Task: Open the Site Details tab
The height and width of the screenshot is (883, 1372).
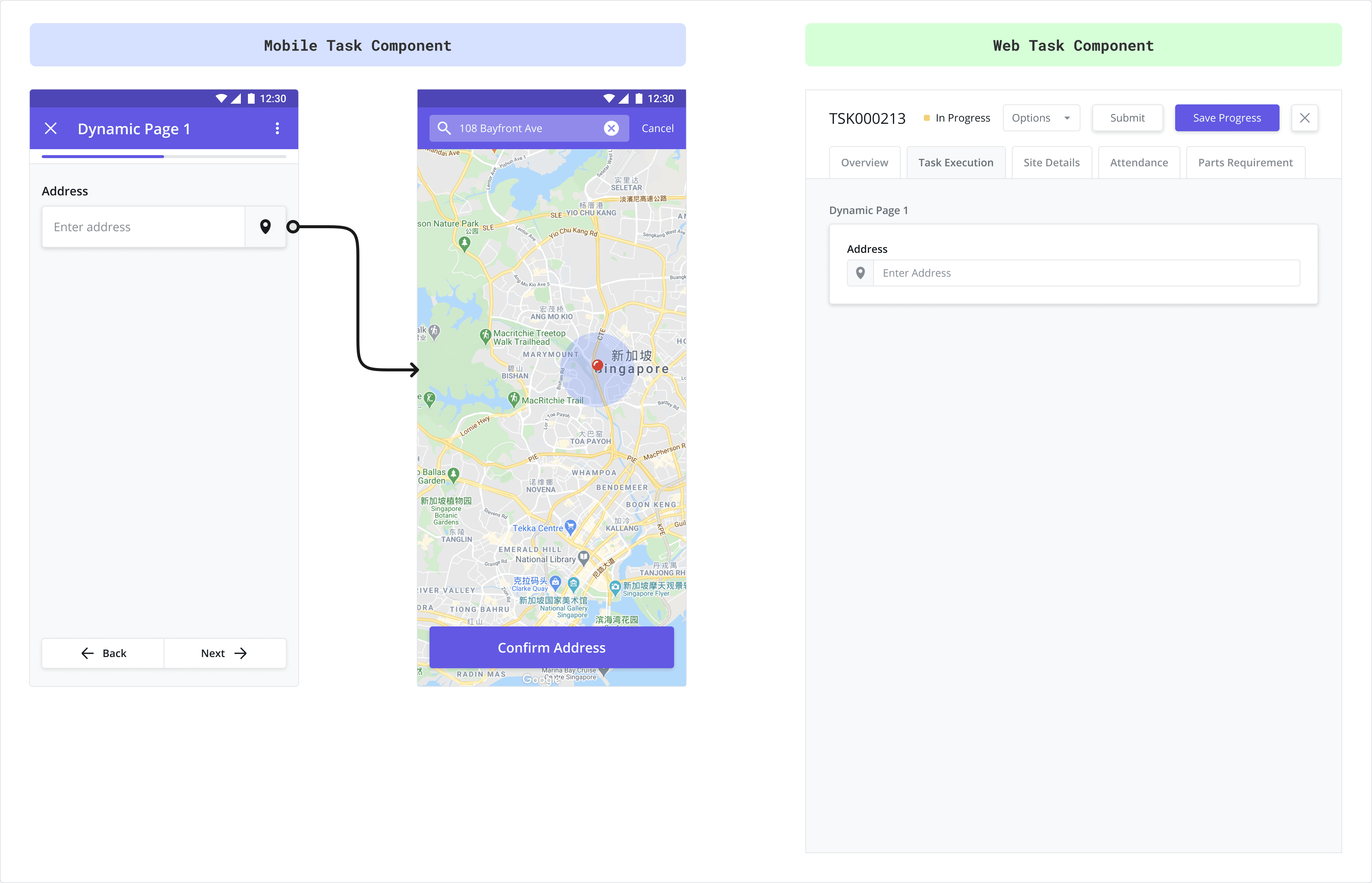Action: [1052, 162]
